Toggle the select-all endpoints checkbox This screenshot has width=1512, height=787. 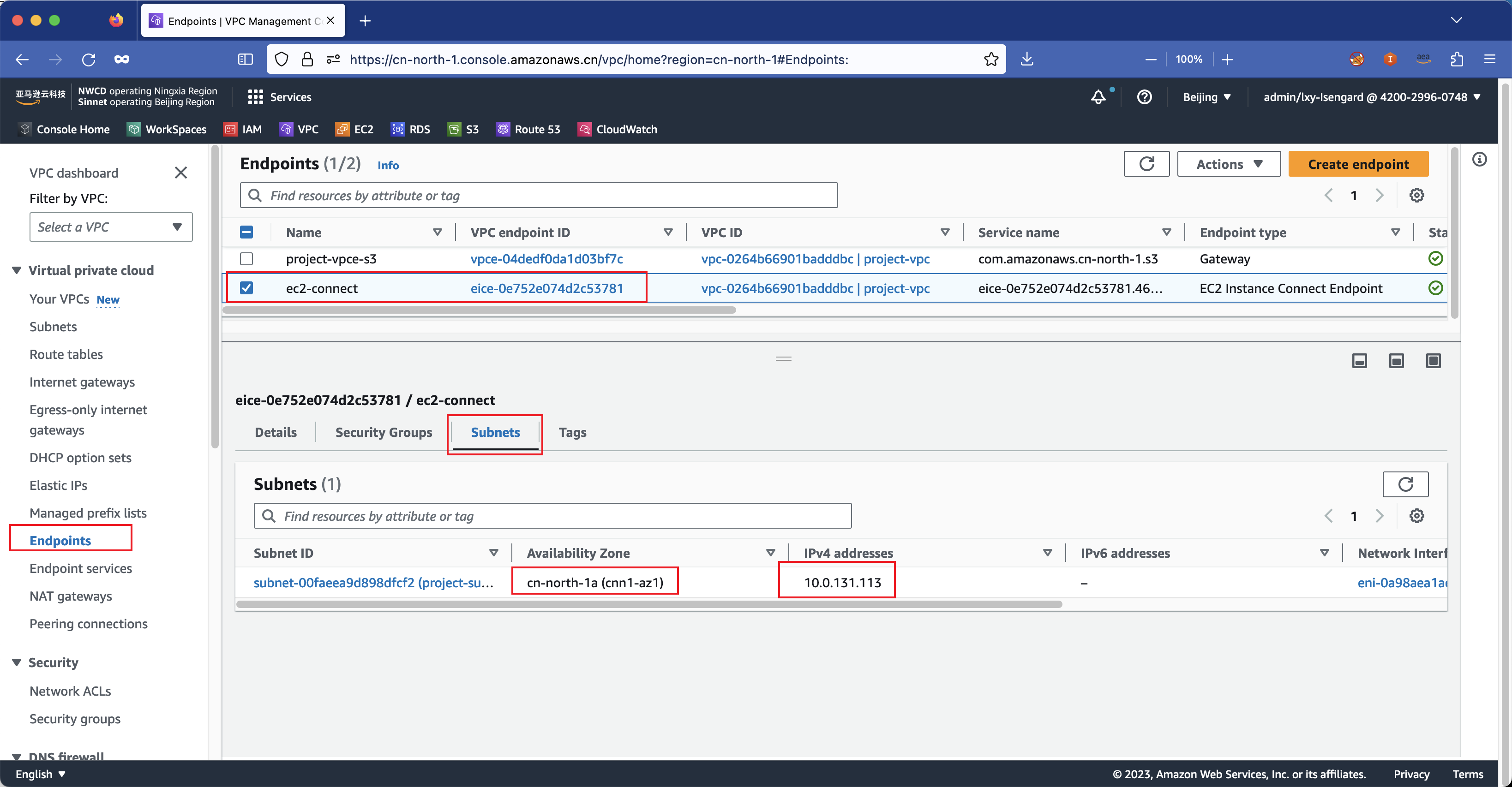(x=247, y=232)
